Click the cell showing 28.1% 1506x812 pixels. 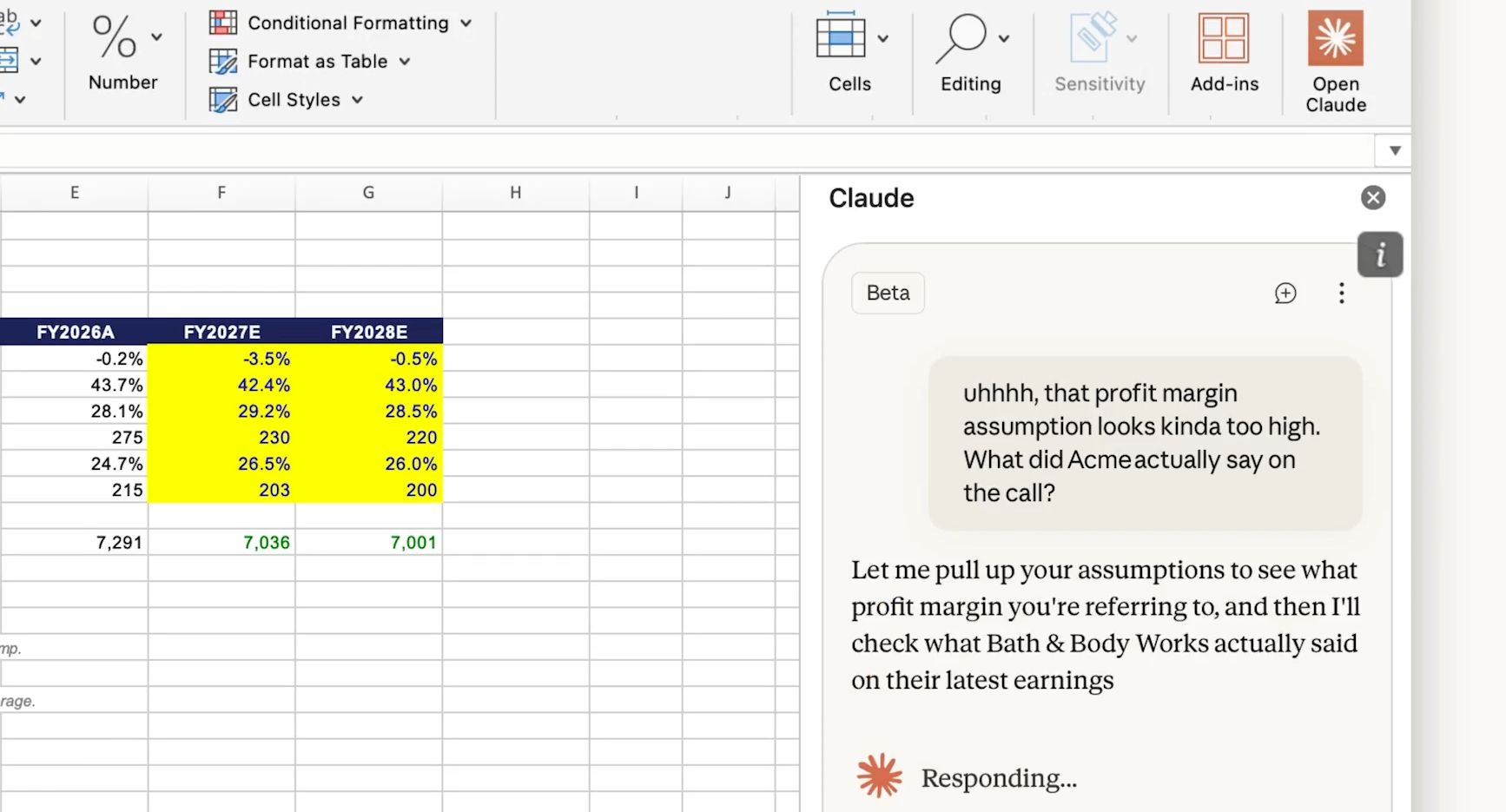coord(75,411)
